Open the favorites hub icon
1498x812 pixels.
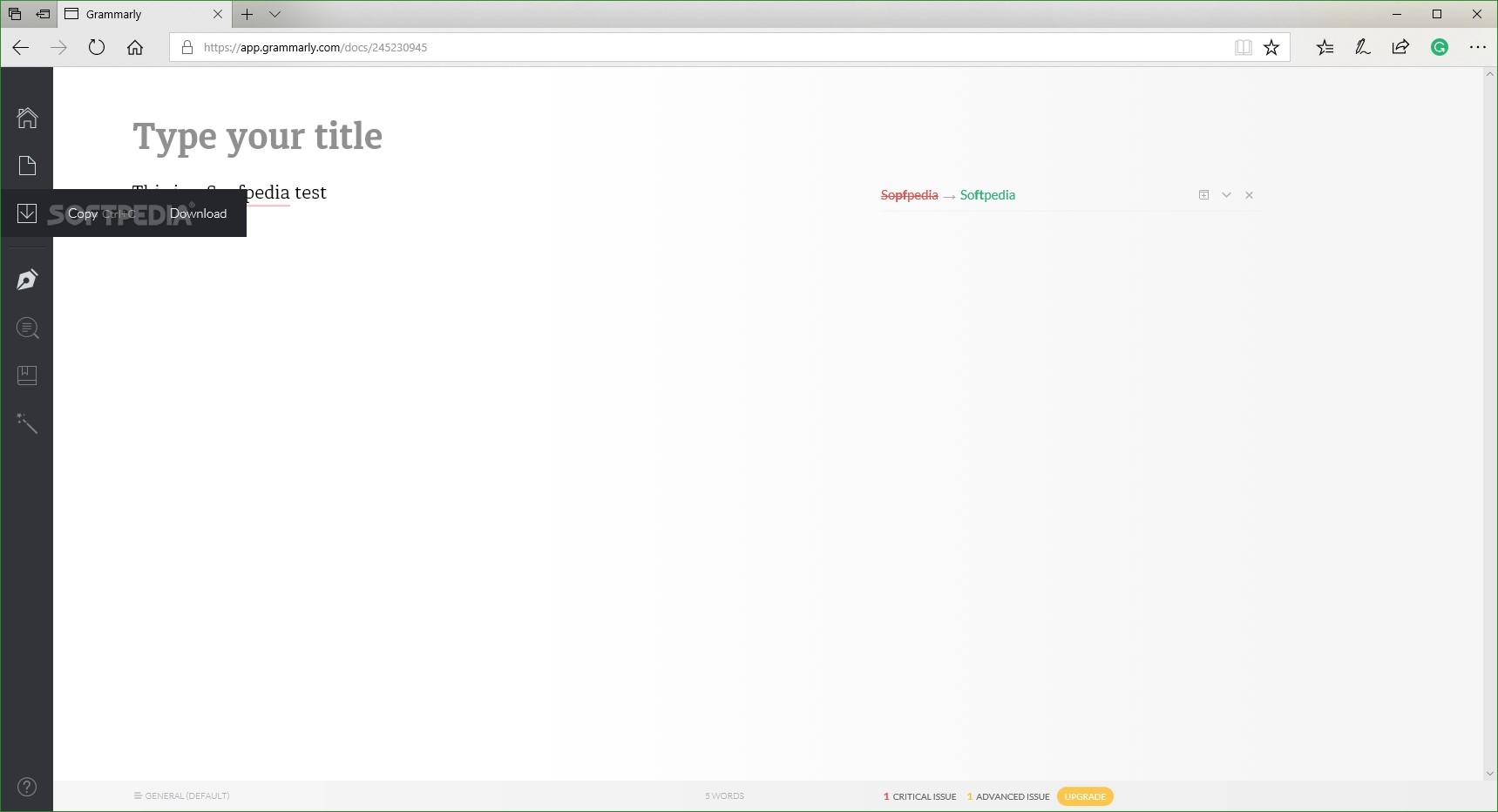point(1325,48)
